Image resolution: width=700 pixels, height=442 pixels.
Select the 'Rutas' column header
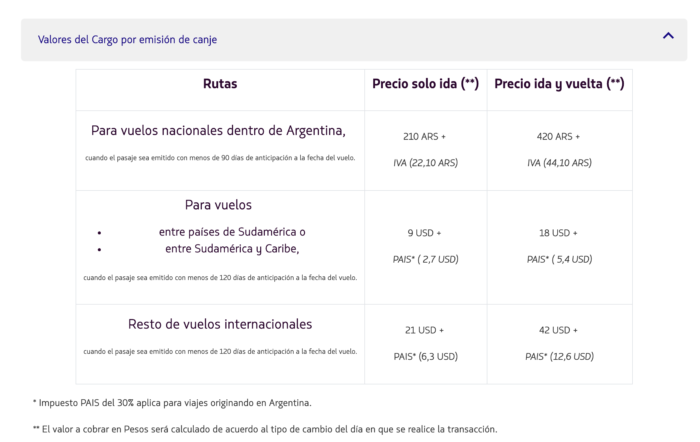(220, 84)
